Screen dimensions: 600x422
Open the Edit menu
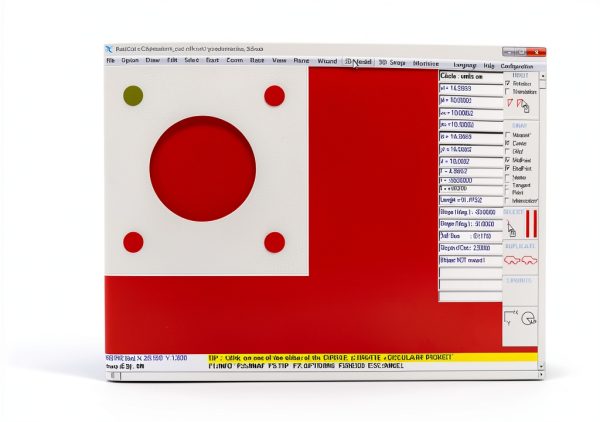click(172, 60)
